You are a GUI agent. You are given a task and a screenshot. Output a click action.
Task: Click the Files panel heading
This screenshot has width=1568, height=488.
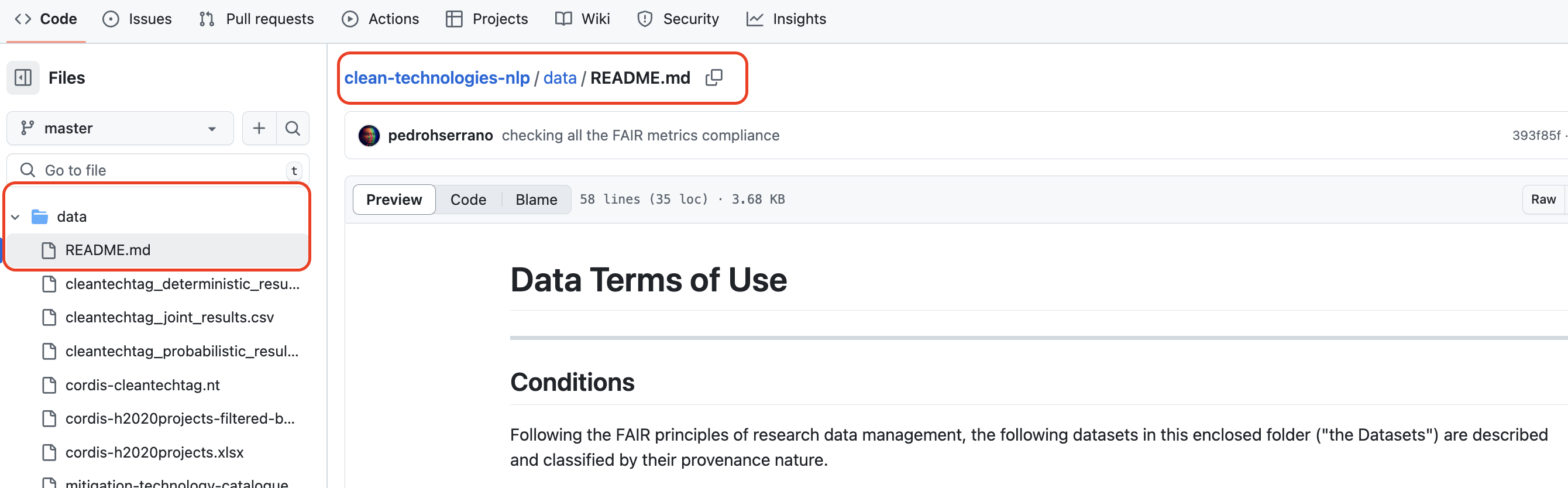(66, 78)
